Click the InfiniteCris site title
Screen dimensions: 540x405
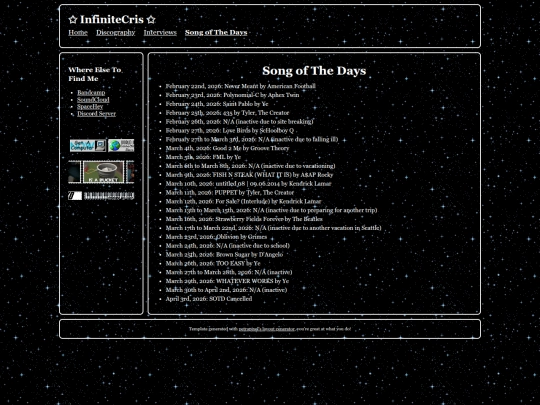click(x=112, y=20)
